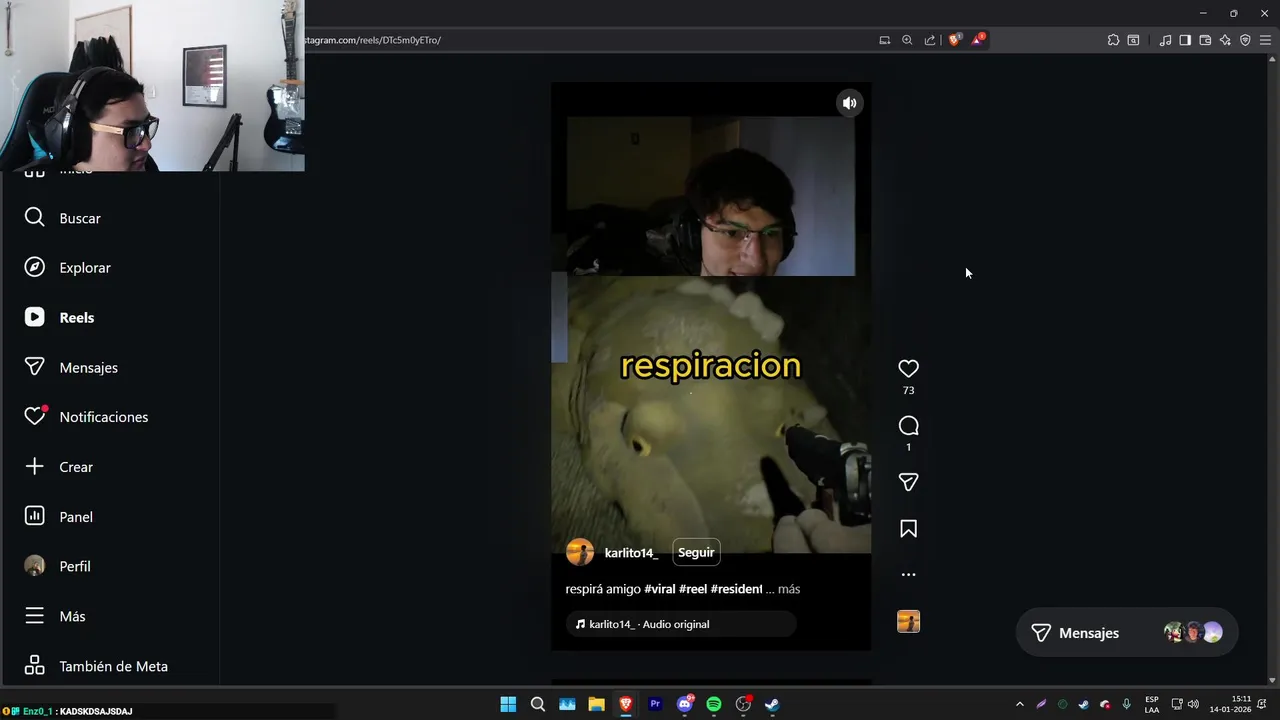
Task: Open Steam from the taskbar
Action: 772,704
